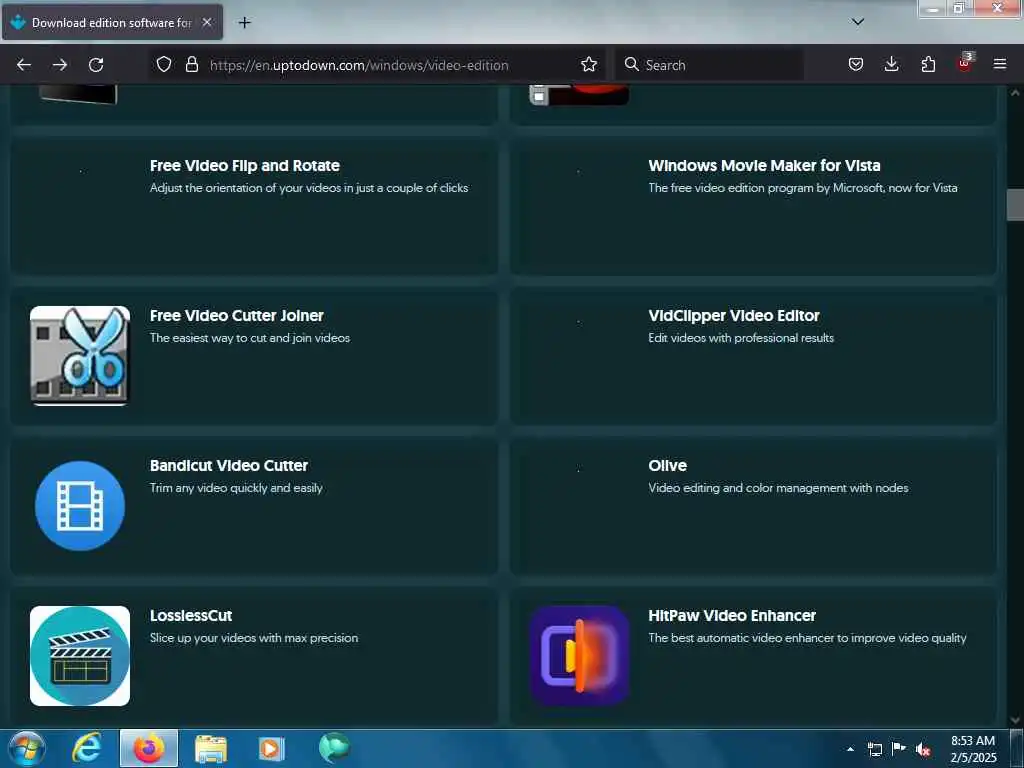The width and height of the screenshot is (1024, 768).
Task: Open Free Video Flip and Rotate
Action: pyautogui.click(x=244, y=166)
